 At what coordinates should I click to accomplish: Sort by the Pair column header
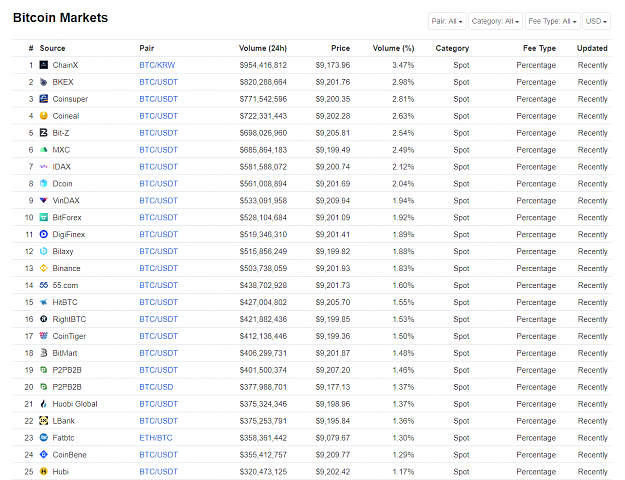click(x=147, y=48)
